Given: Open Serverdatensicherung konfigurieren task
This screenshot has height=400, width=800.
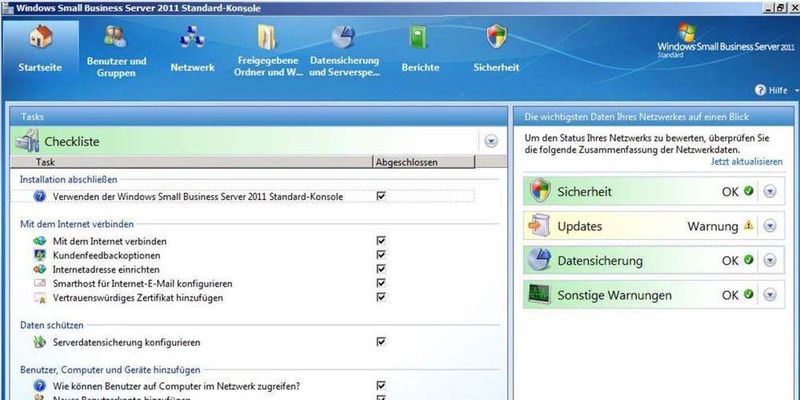Looking at the screenshot, I should point(127,342).
